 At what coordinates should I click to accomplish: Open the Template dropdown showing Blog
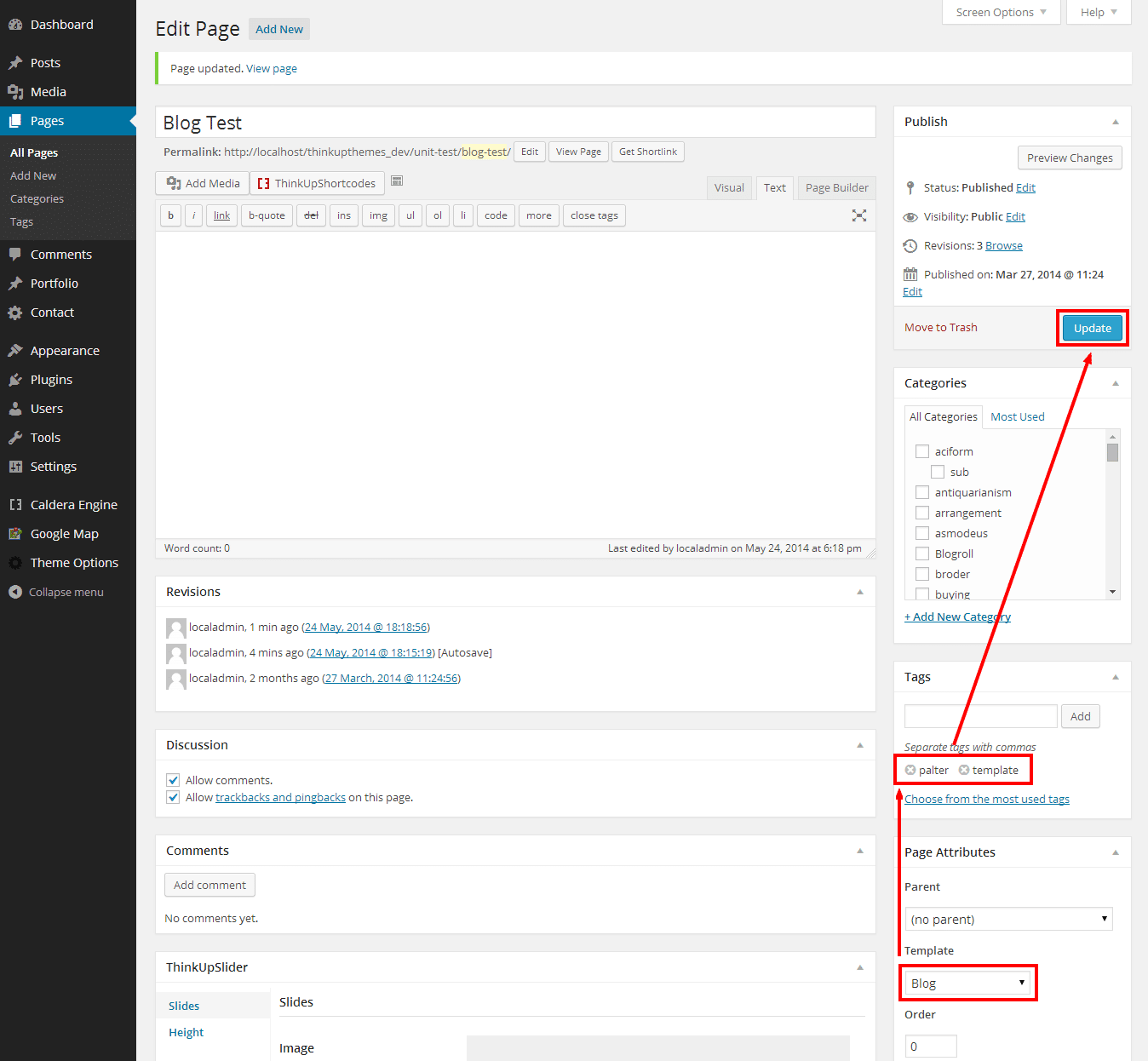[x=967, y=984]
